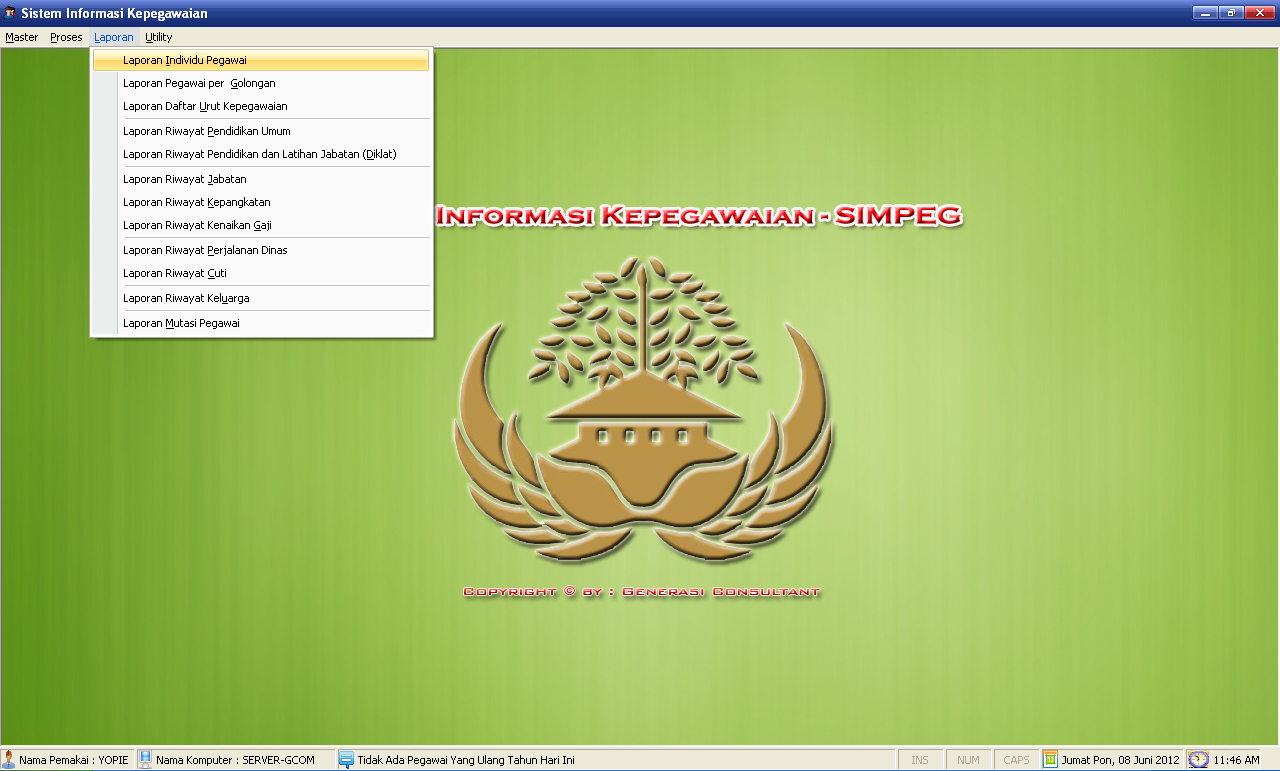The image size is (1280, 771).
Task: Choose Laporan Riwayat Jabatan
Action: pyautogui.click(x=184, y=179)
